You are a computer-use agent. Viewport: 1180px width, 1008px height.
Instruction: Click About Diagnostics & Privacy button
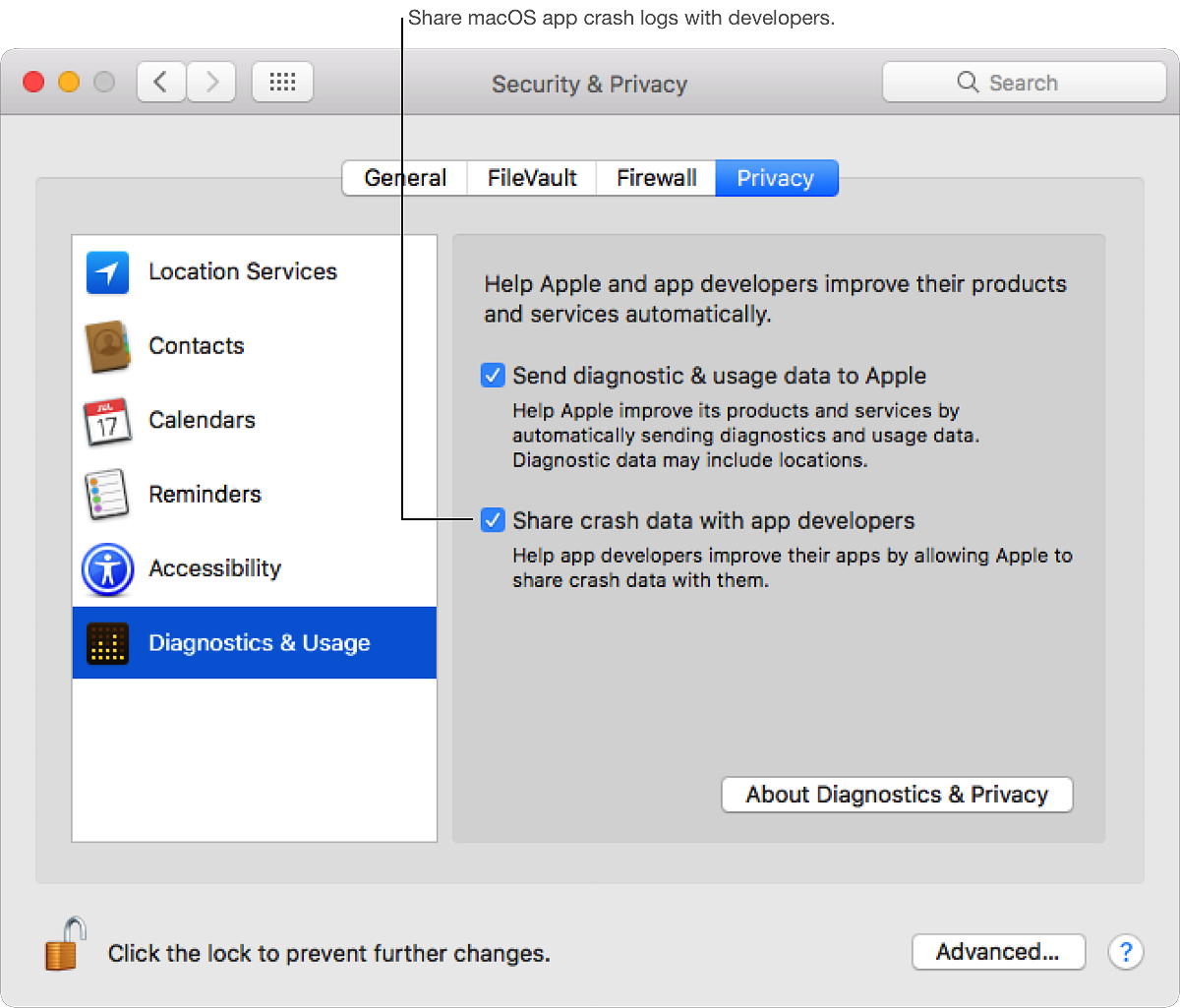pyautogui.click(x=897, y=795)
